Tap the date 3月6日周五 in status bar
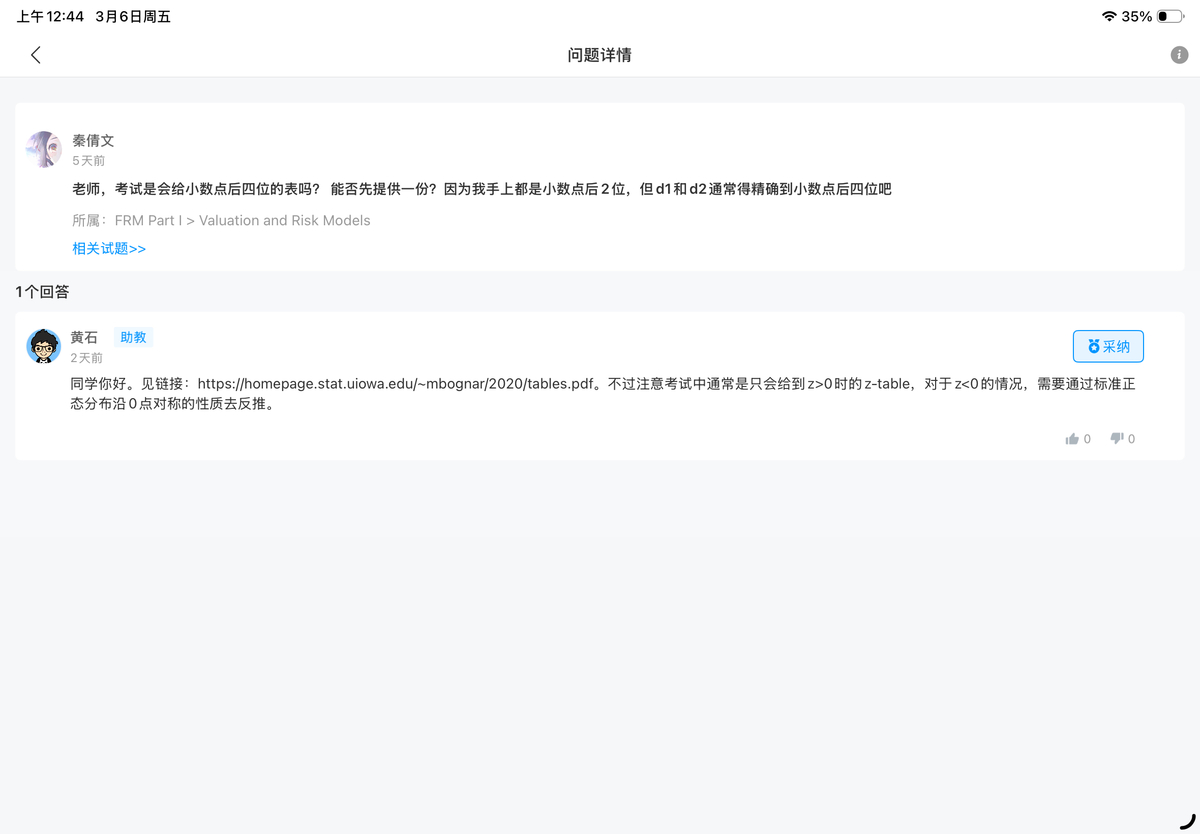Image resolution: width=1200 pixels, height=834 pixels. [x=133, y=16]
